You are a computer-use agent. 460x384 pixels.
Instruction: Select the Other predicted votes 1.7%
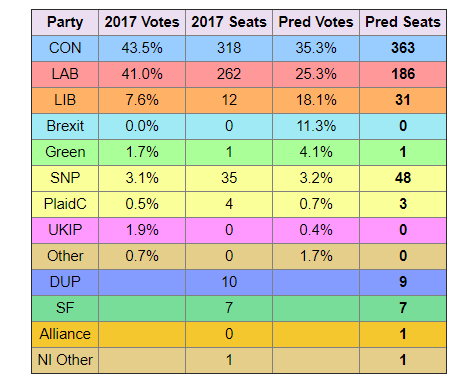316,256
